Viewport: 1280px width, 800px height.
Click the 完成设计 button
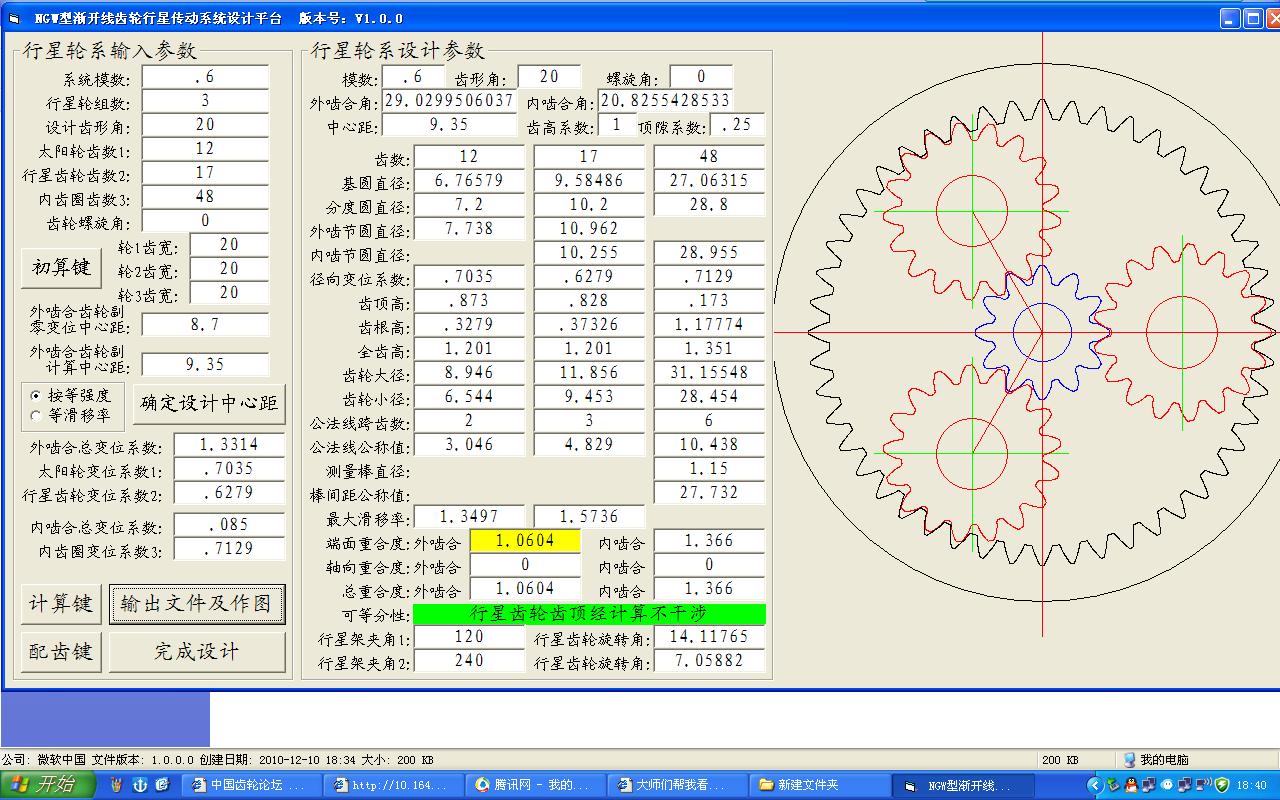point(197,652)
